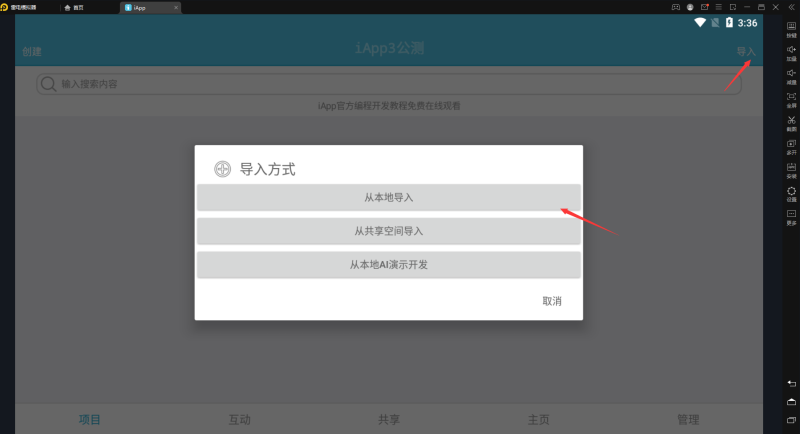
Task: Click the Wi-Fi status icon
Action: tap(699, 22)
